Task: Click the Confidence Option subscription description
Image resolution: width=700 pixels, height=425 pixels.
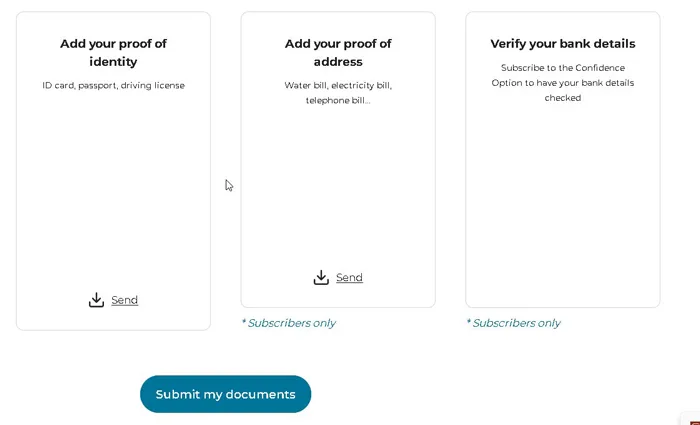Action: pyautogui.click(x=562, y=83)
